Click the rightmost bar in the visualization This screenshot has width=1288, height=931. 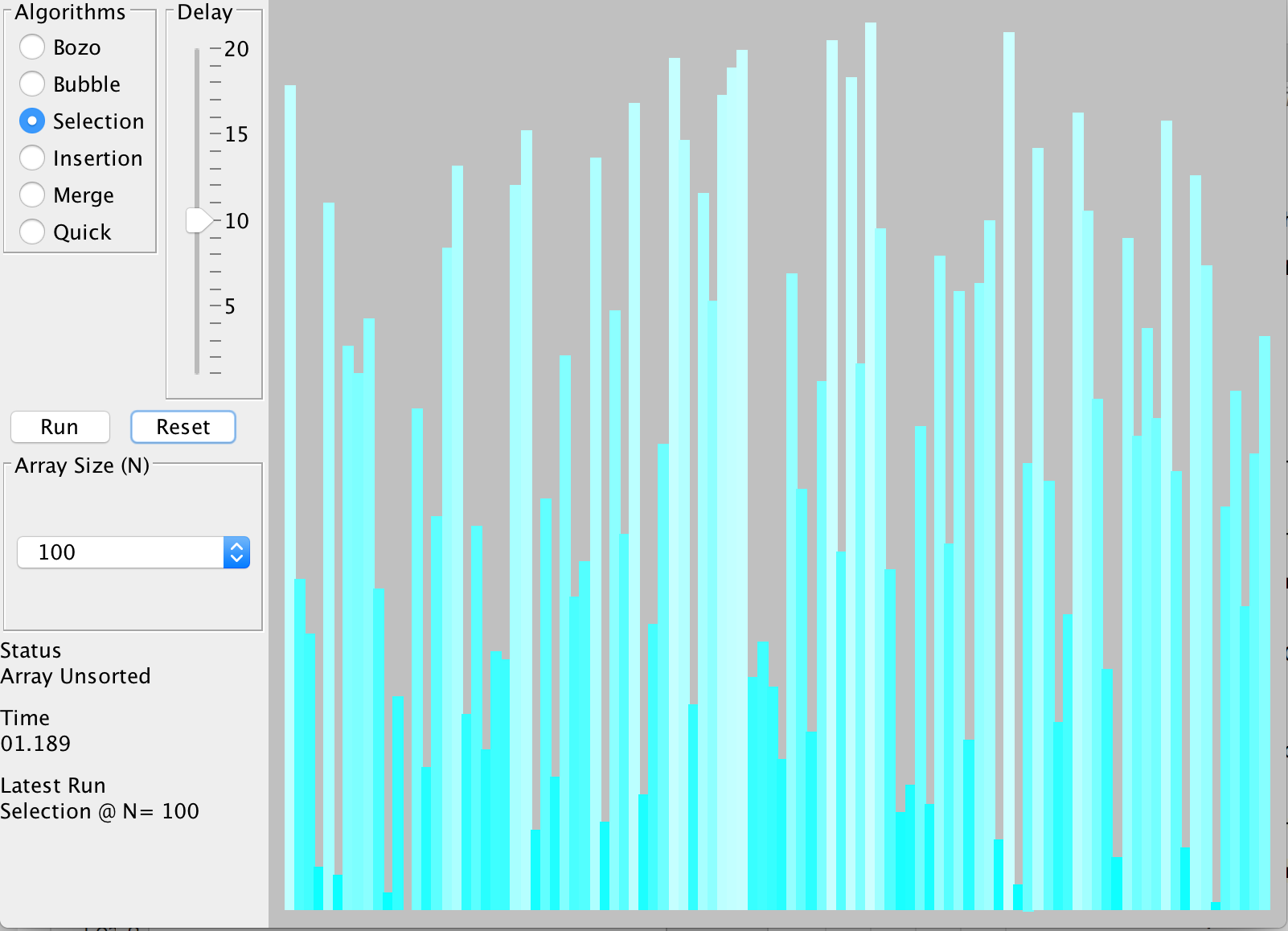coord(1265,623)
